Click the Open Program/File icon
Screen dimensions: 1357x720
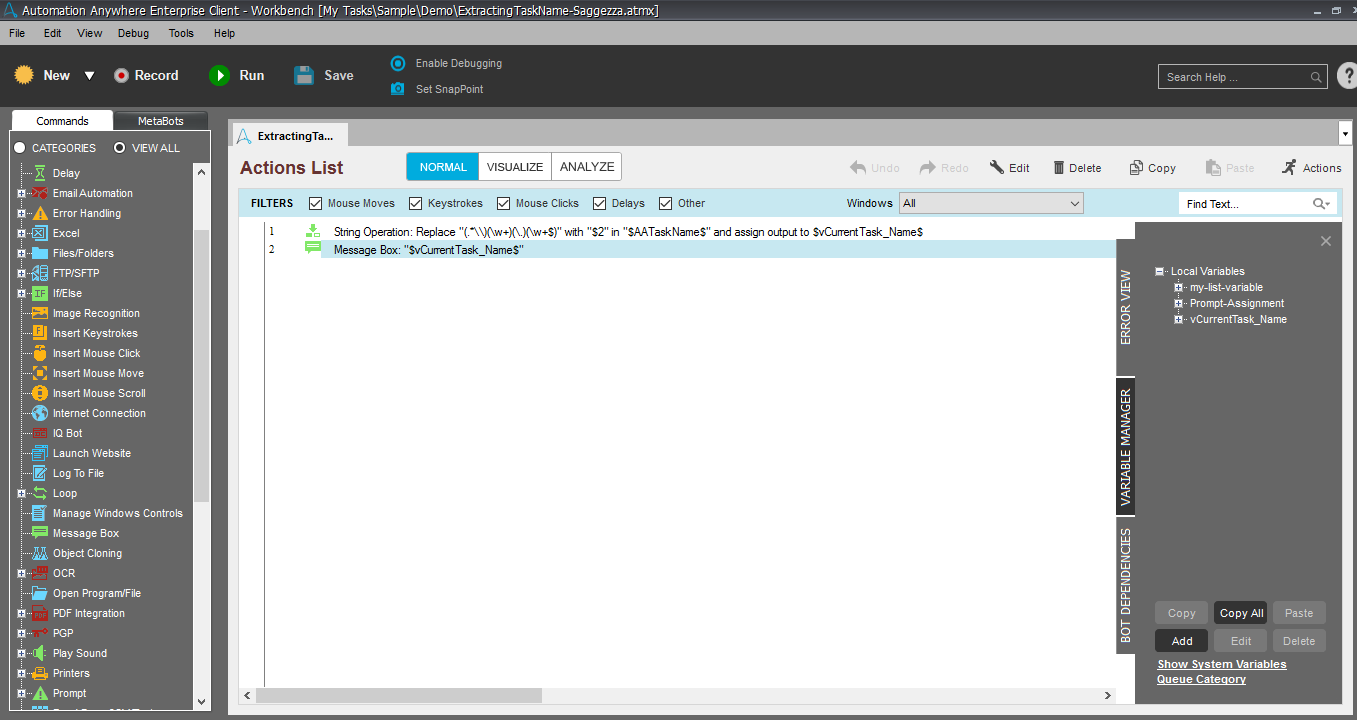(x=40, y=593)
